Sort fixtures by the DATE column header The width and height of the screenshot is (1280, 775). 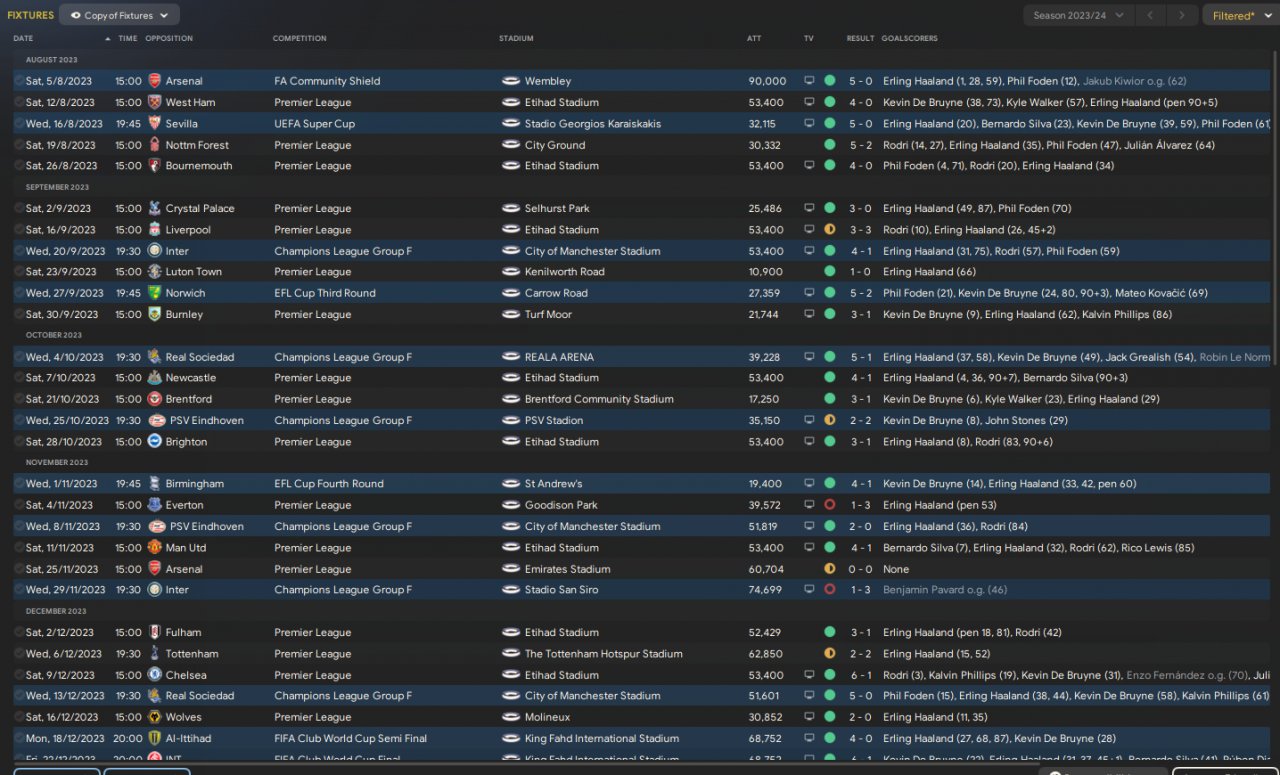23,39
